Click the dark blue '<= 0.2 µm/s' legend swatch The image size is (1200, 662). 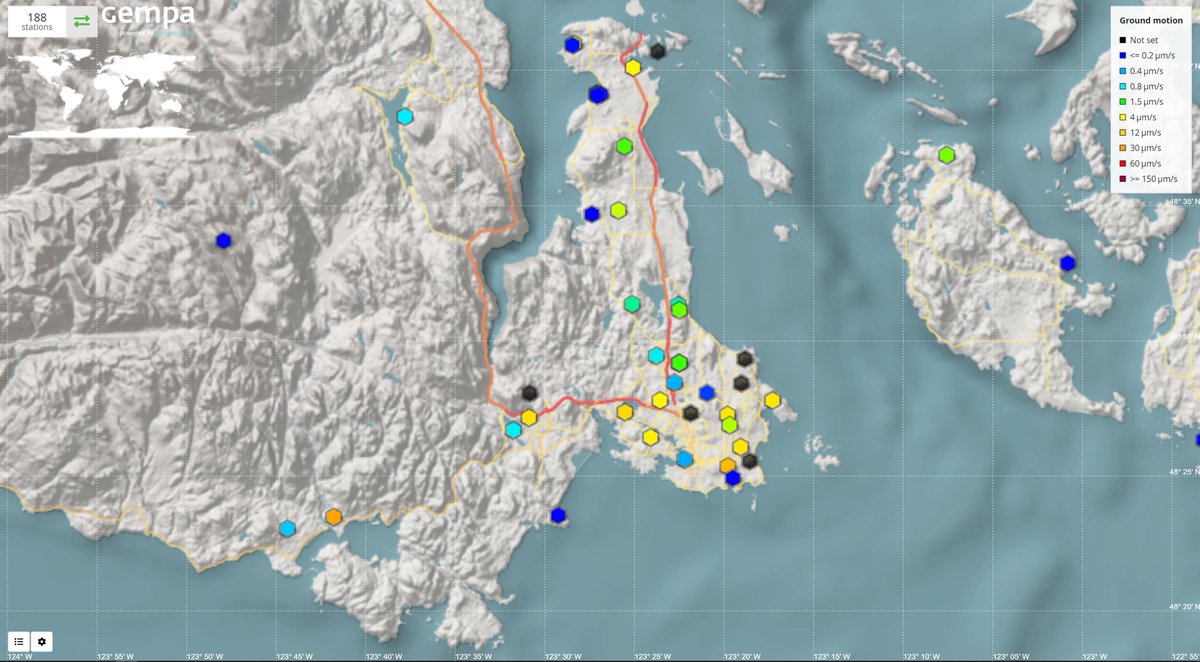1124,55
